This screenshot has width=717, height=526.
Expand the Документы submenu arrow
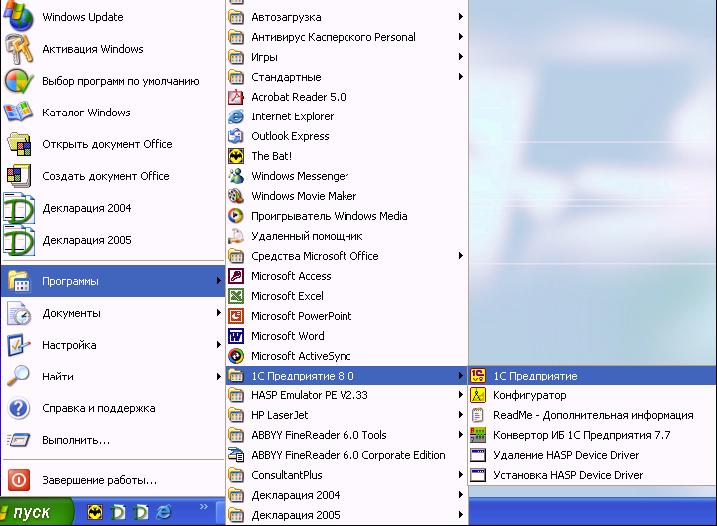(218, 313)
